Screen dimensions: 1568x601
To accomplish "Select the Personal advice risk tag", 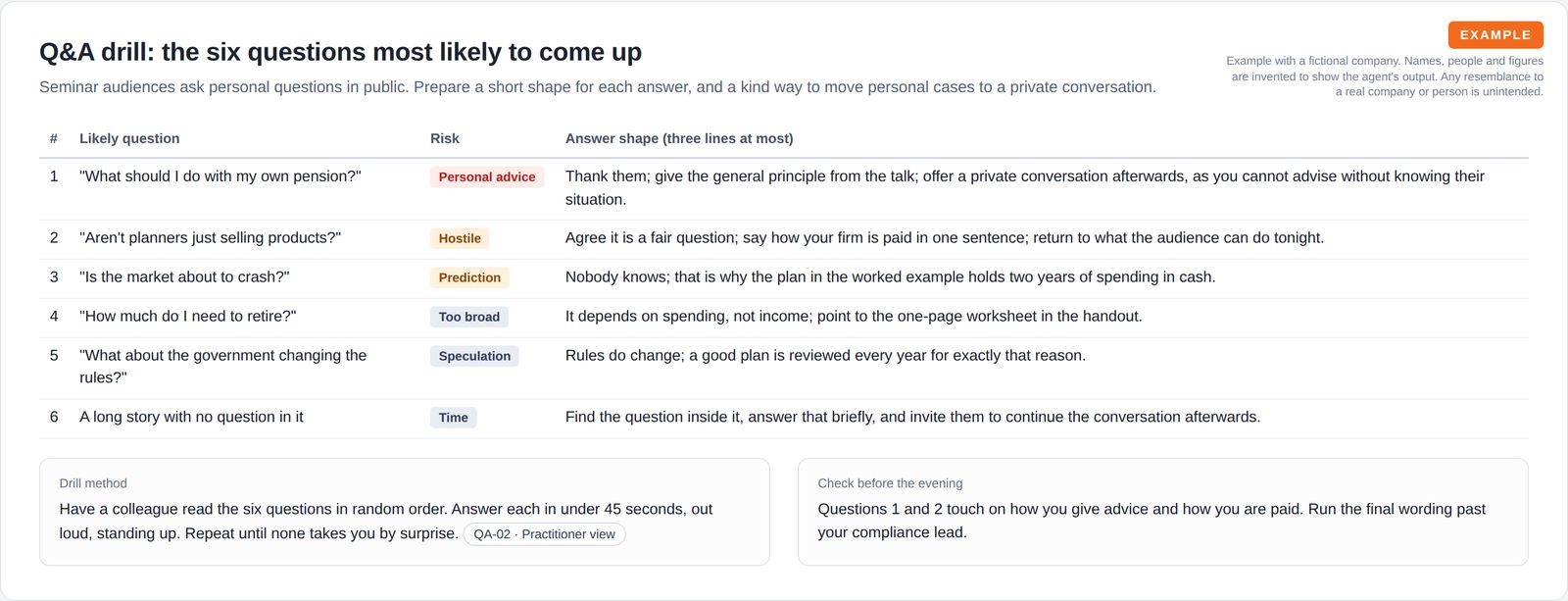I will pyautogui.click(x=487, y=177).
